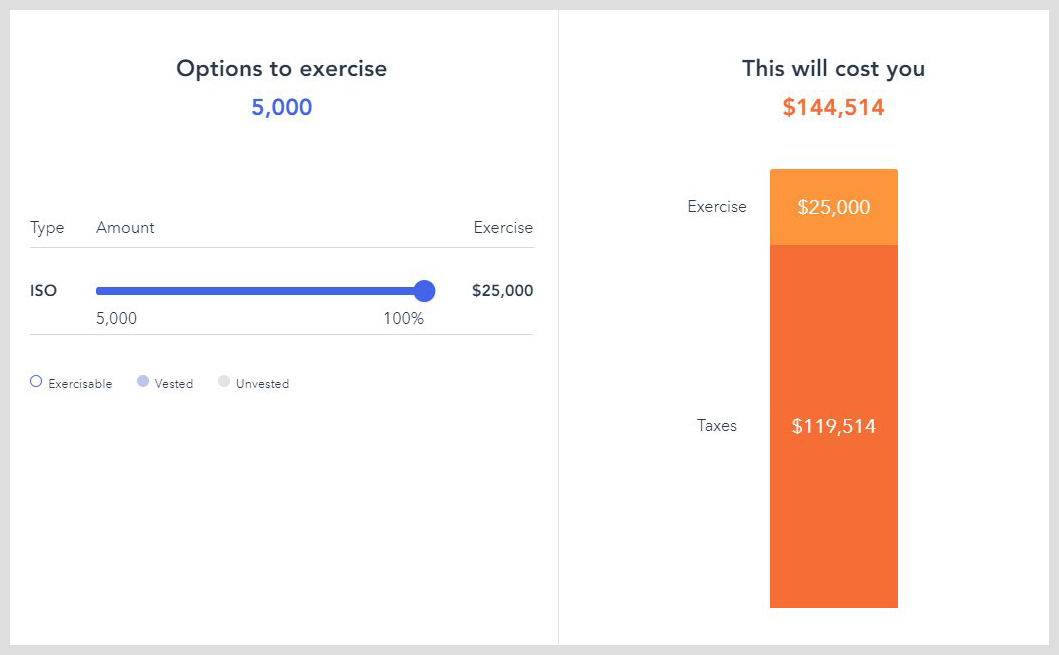This screenshot has height=655, width=1059.
Task: Toggle the Vested legend indicator dot
Action: [142, 381]
